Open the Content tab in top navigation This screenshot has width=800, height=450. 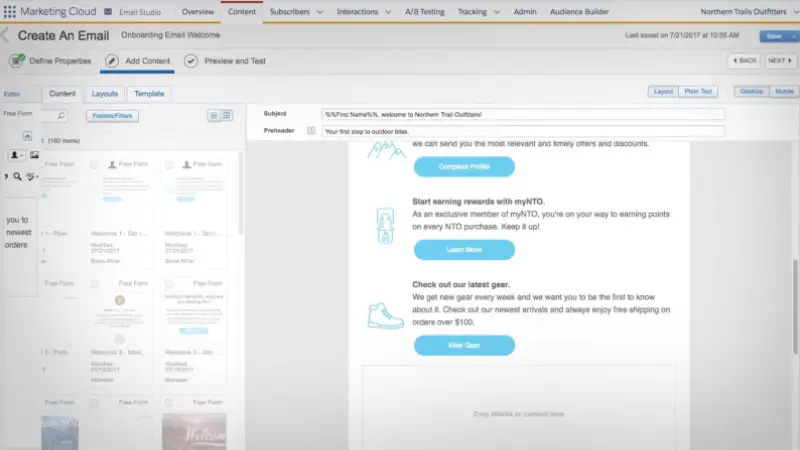pos(242,12)
